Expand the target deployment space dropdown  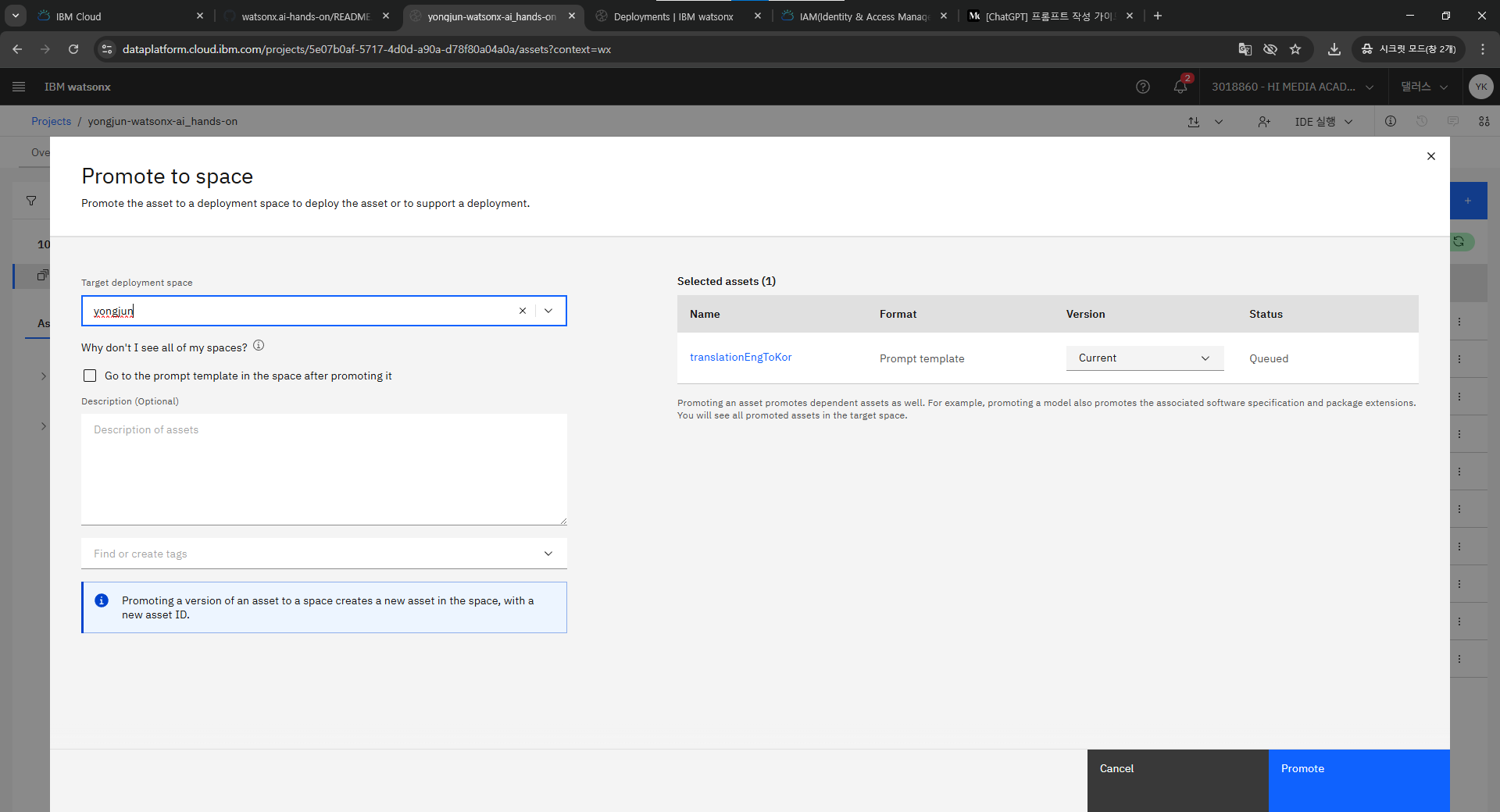548,311
